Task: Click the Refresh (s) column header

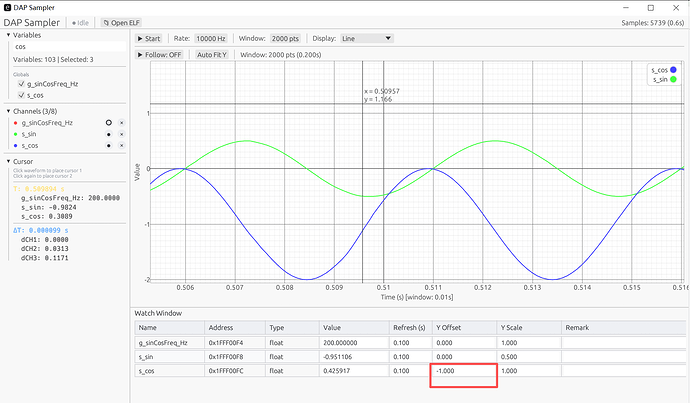Action: point(411,327)
